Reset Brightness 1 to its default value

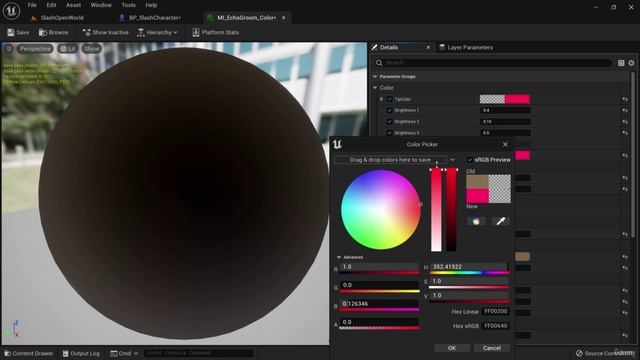(625, 110)
